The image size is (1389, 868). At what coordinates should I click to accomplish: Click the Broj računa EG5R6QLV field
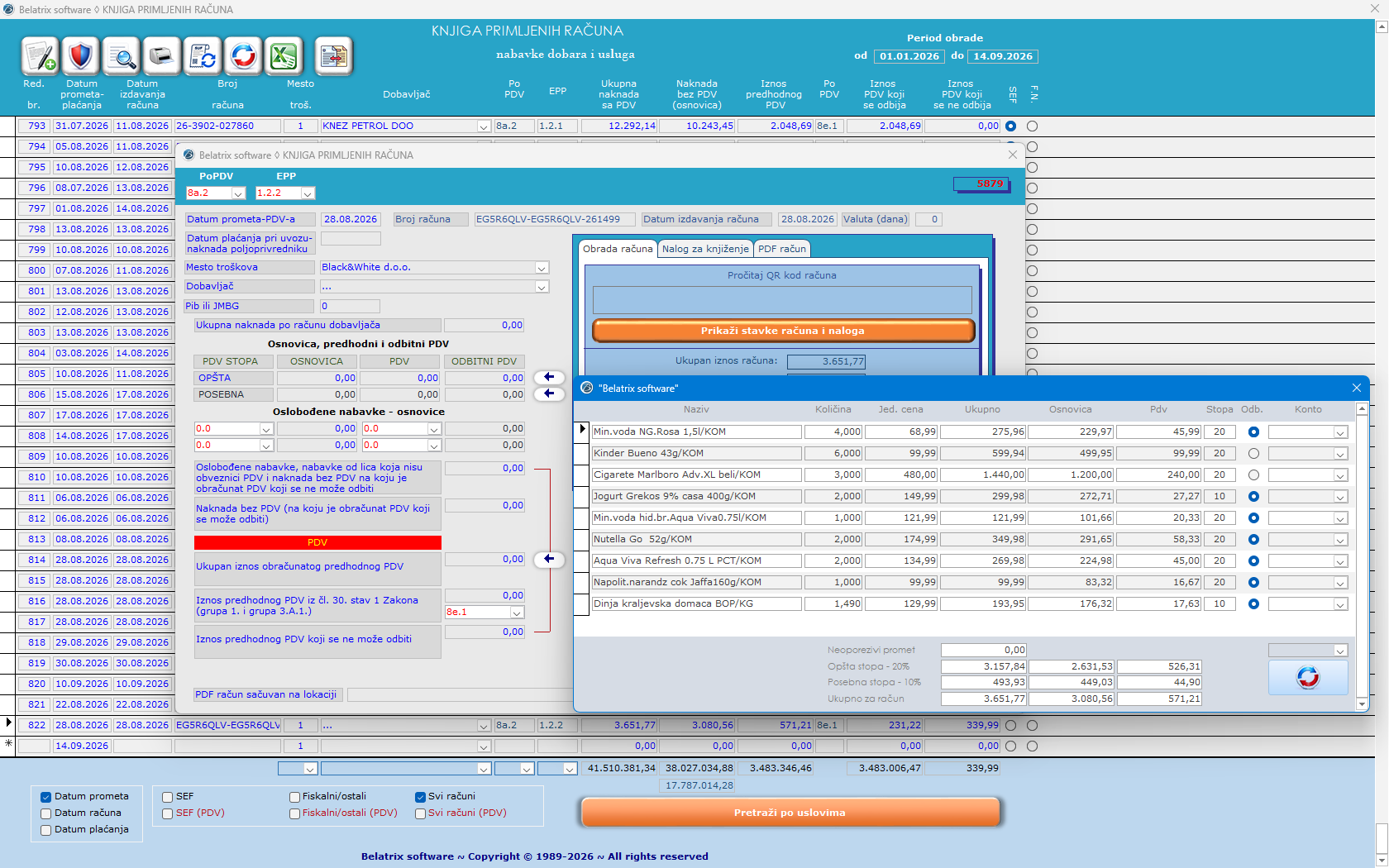(x=555, y=220)
